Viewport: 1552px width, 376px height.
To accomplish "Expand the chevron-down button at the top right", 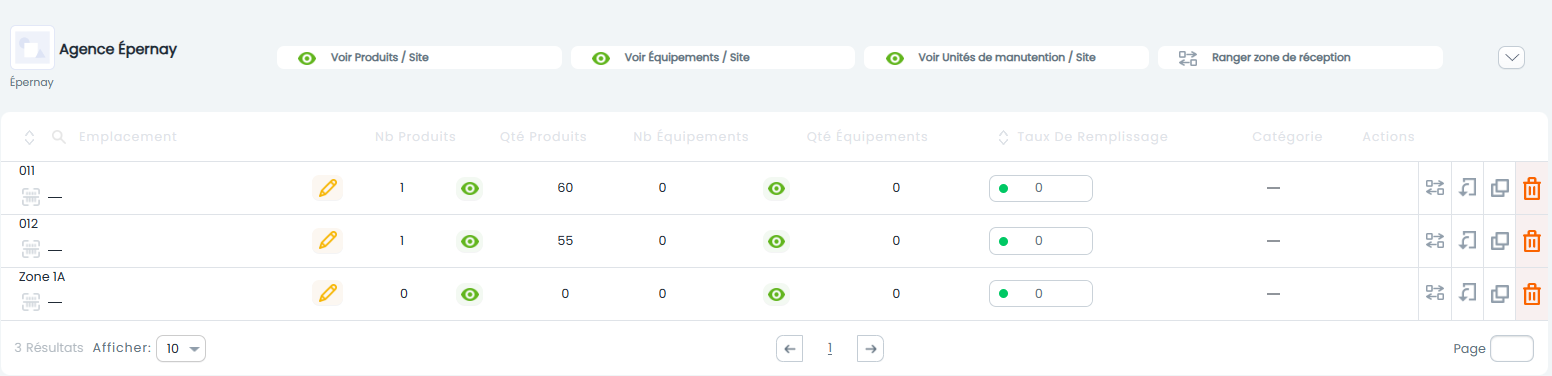I will point(1511,58).
